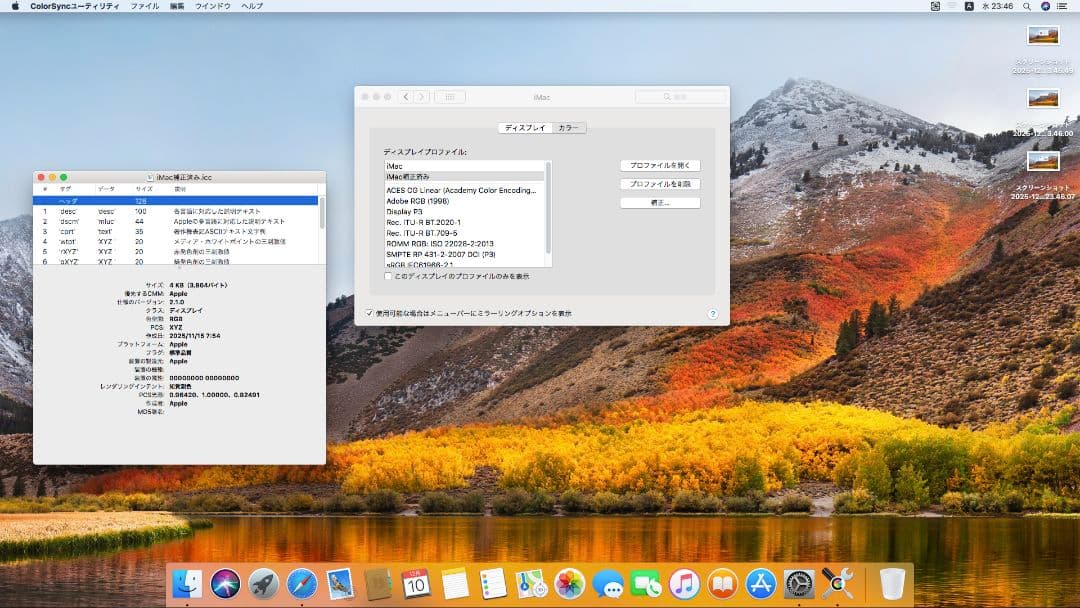Enable showing only this display's profiles
The image size is (1080, 608).
[389, 276]
